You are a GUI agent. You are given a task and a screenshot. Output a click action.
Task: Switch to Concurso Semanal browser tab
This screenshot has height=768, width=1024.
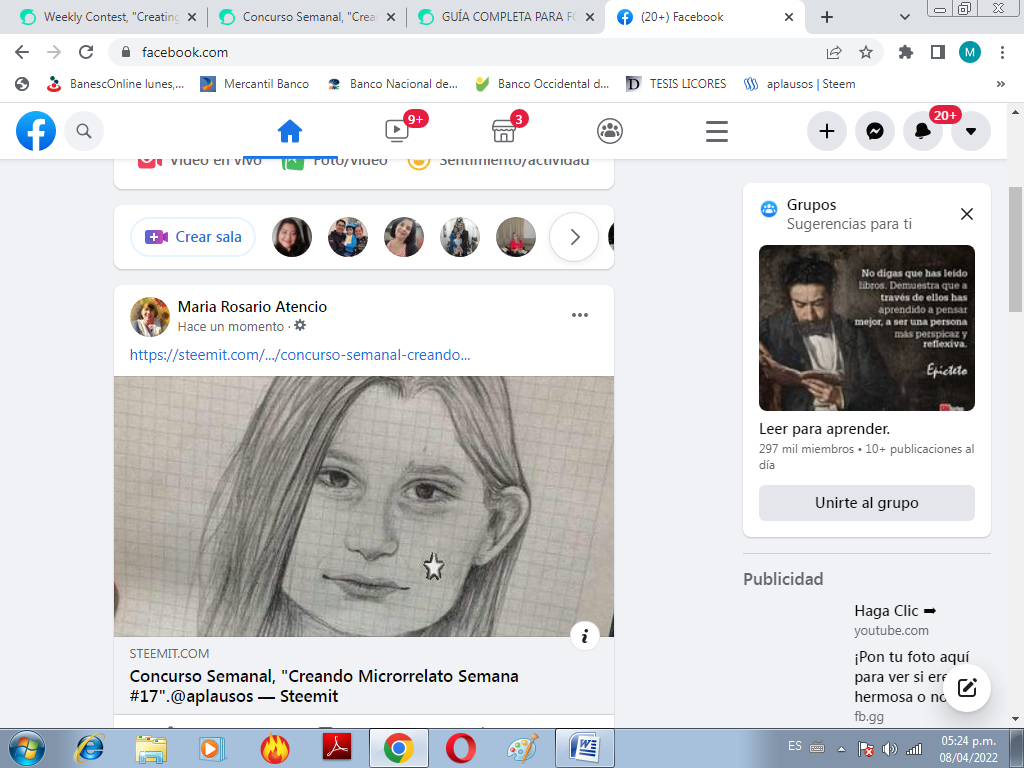click(307, 17)
